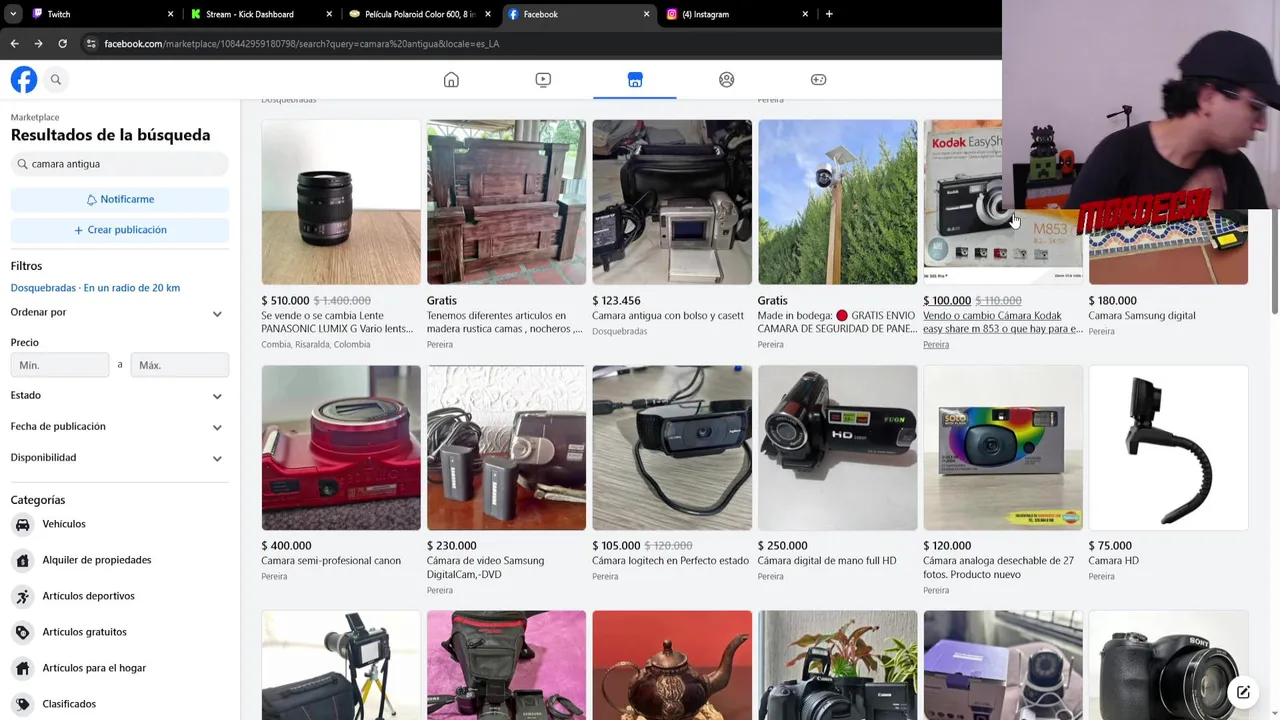Image resolution: width=1280 pixels, height=720 pixels.
Task: Click the Máx. price input
Action: point(180,365)
